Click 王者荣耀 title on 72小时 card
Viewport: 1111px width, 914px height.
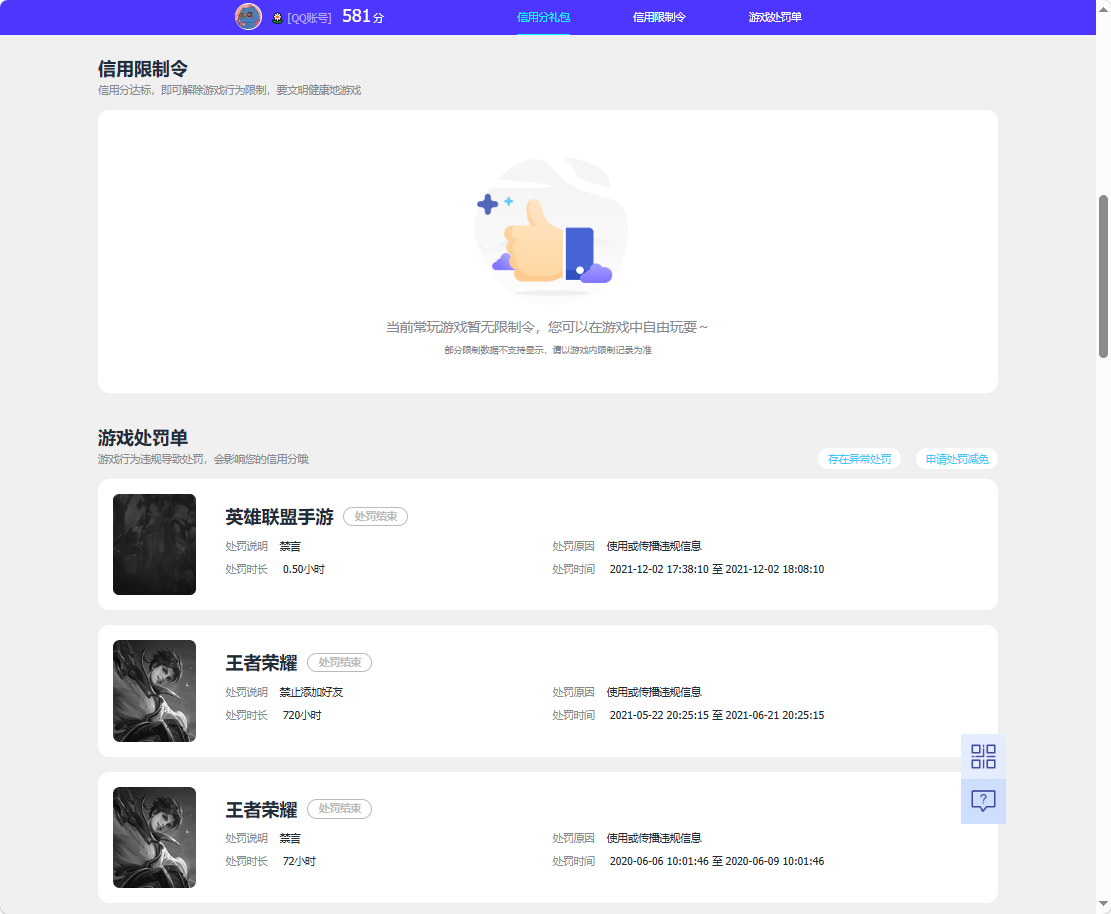(x=261, y=810)
